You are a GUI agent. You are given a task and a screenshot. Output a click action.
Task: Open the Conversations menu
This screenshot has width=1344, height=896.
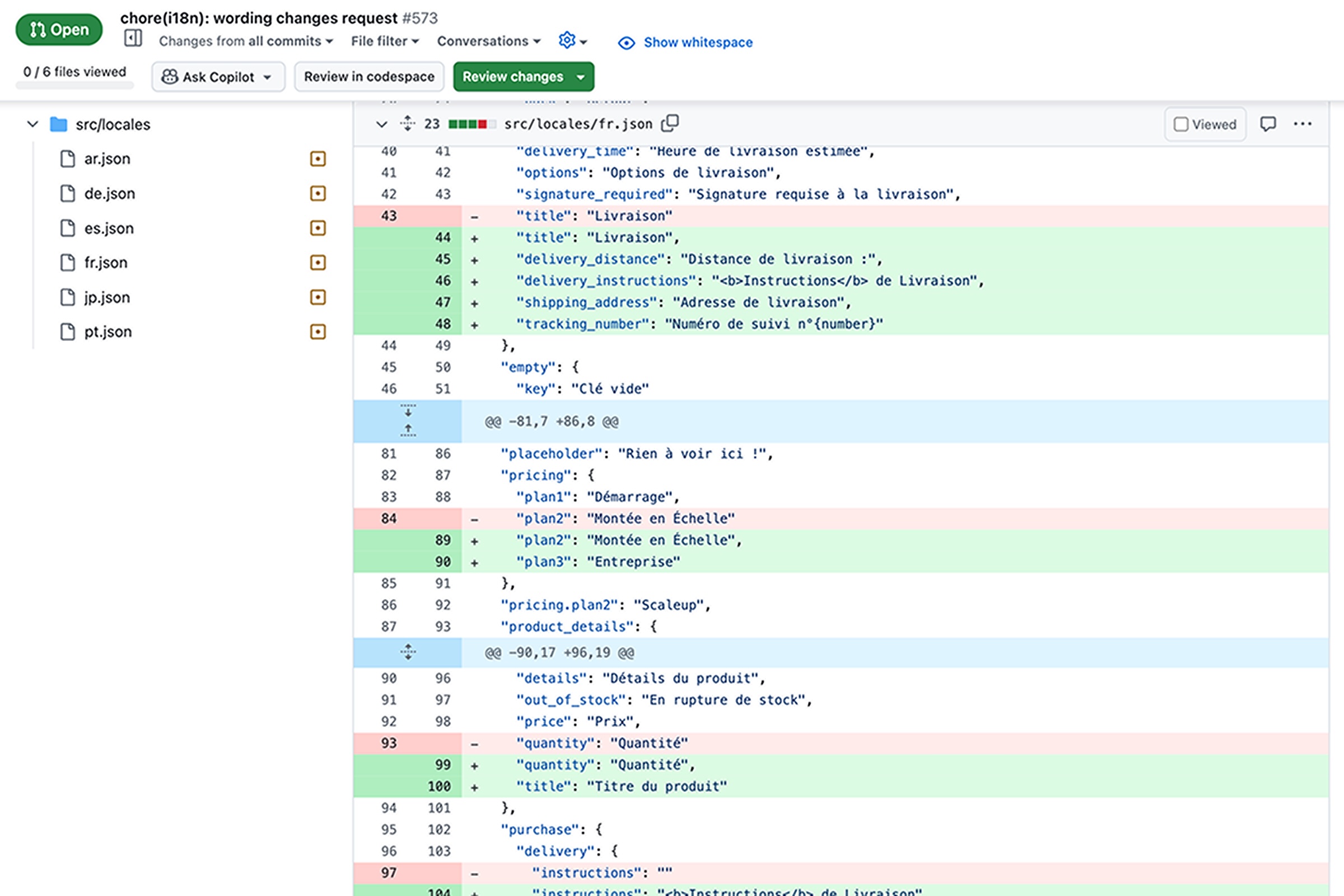point(488,41)
